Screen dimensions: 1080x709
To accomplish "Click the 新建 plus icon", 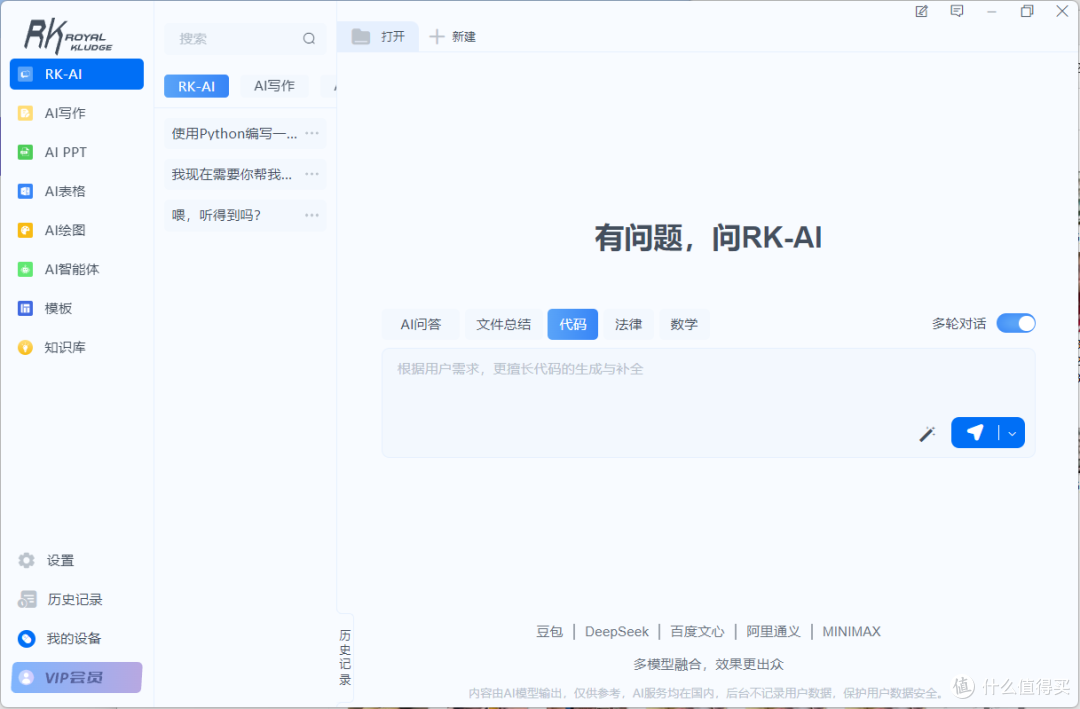I will (437, 37).
